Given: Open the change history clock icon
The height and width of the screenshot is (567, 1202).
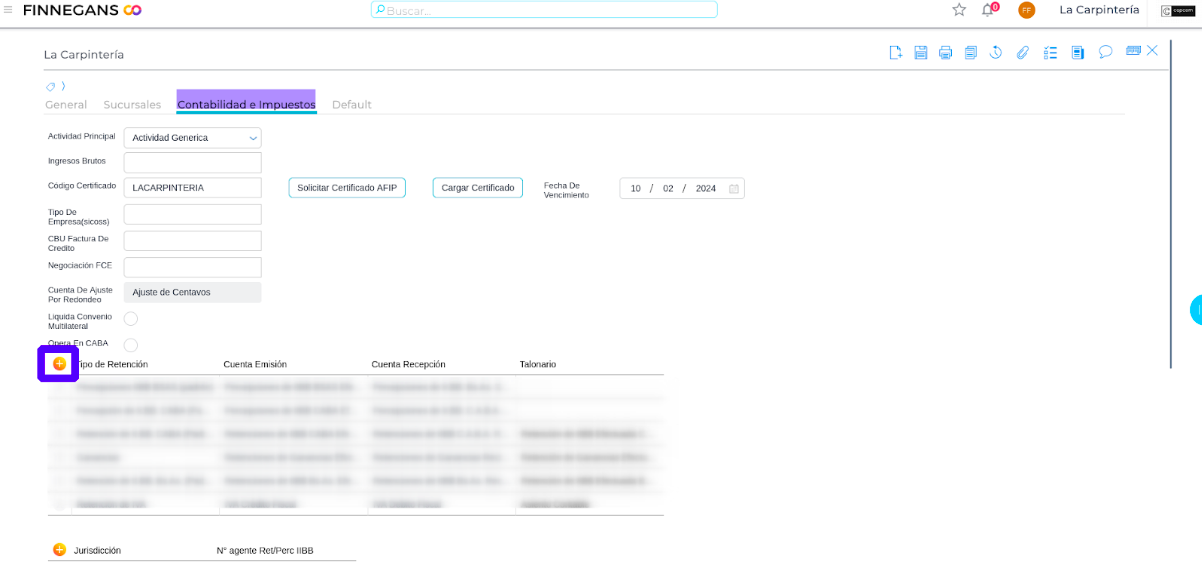Looking at the screenshot, I should tap(996, 52).
